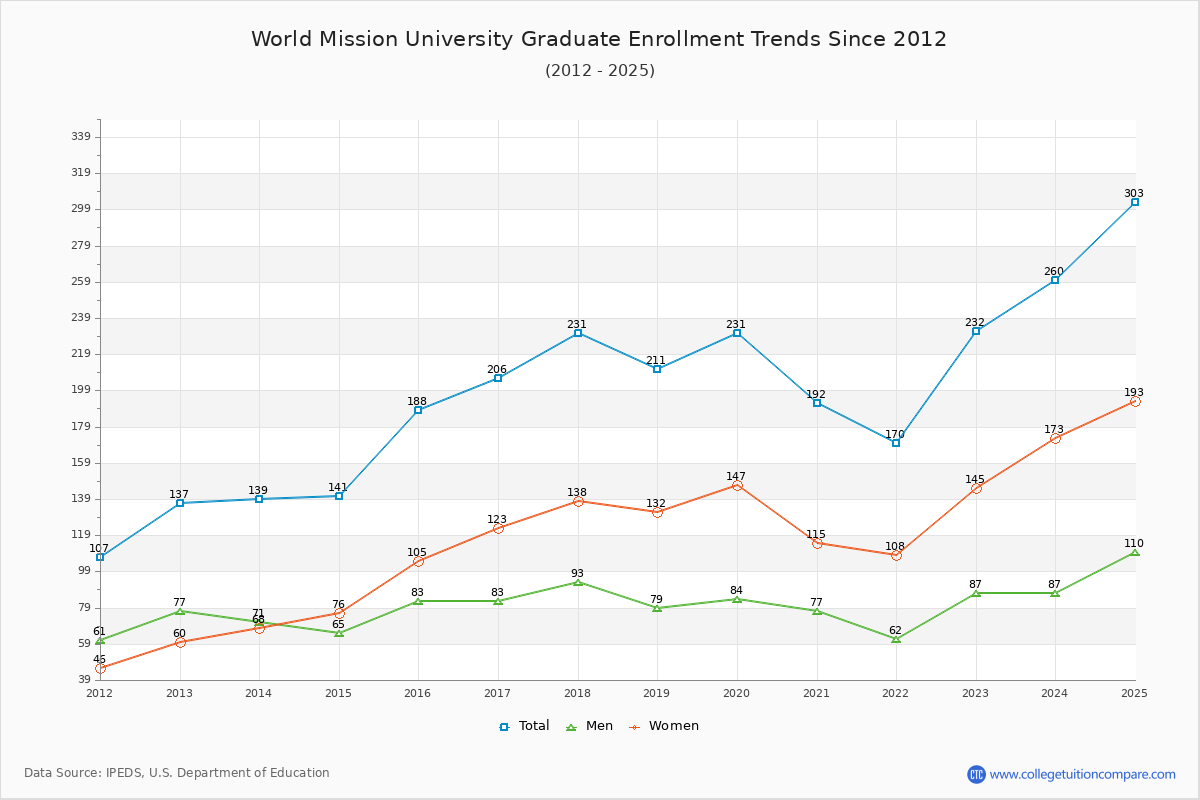The width and height of the screenshot is (1200, 800).
Task: Select the 2025 Women data point labeled 193
Action: tap(1135, 401)
